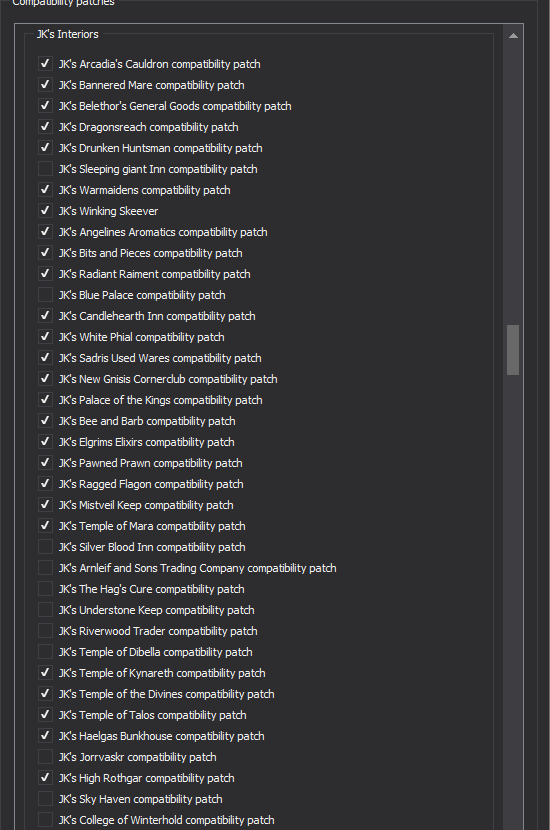Disable JK's Bannered Mare compatibility patch
The height and width of the screenshot is (830, 550).
click(46, 85)
